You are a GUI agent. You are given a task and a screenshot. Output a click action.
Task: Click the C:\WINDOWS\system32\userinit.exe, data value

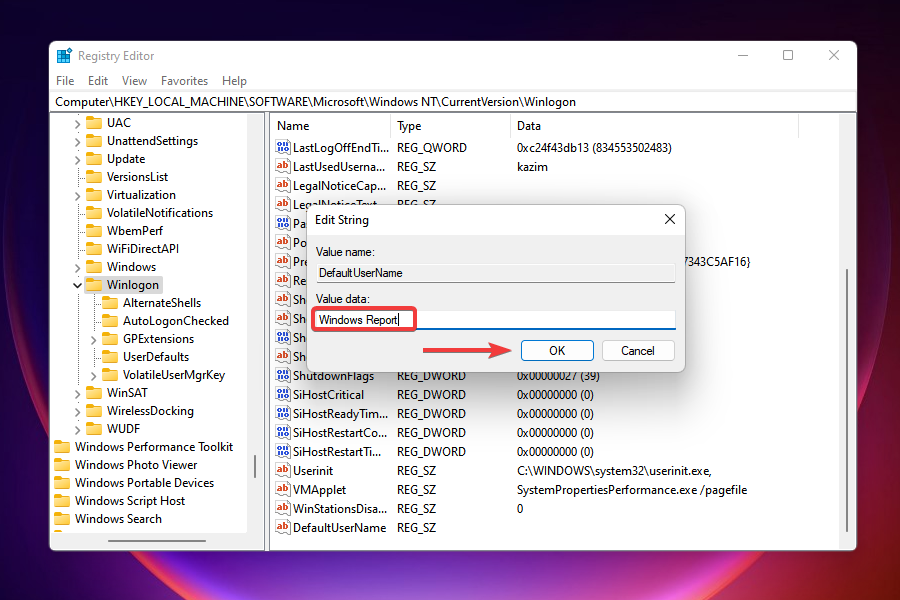614,471
